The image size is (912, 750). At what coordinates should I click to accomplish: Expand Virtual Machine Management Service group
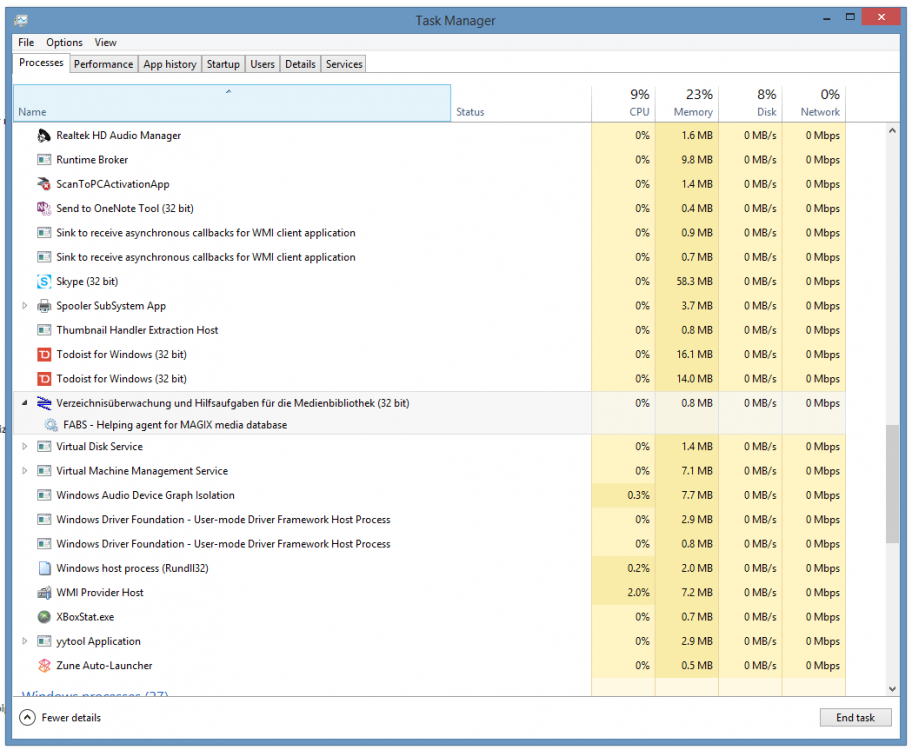(24, 471)
